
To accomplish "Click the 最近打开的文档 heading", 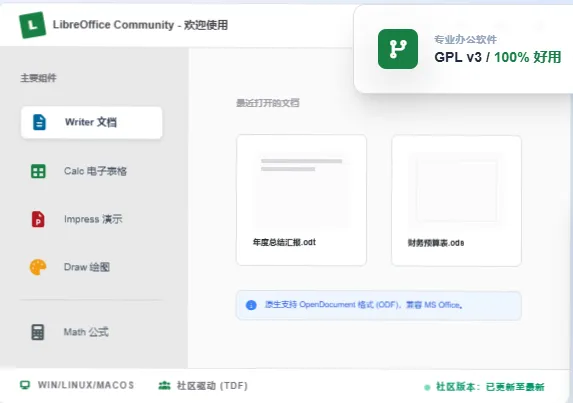I will (x=268, y=103).
